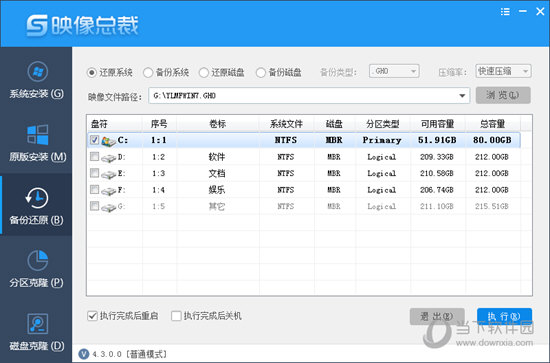Image resolution: width=550 pixels, height=363 pixels.
Task: Check the F: partition checkbox
Action: tap(94, 189)
